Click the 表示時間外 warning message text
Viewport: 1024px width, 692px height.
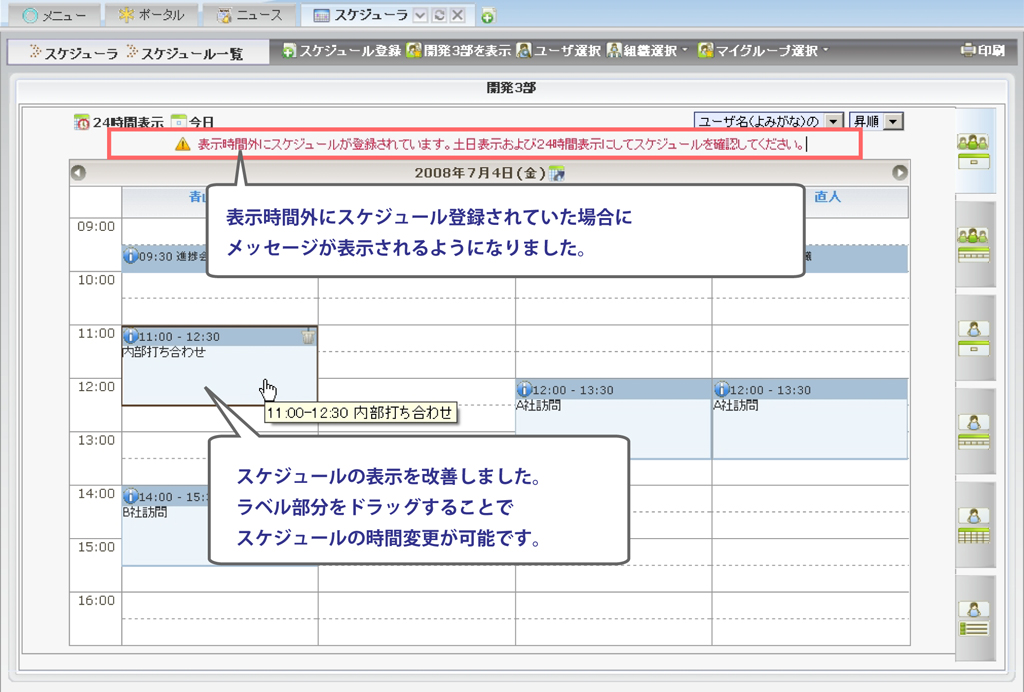(x=502, y=144)
